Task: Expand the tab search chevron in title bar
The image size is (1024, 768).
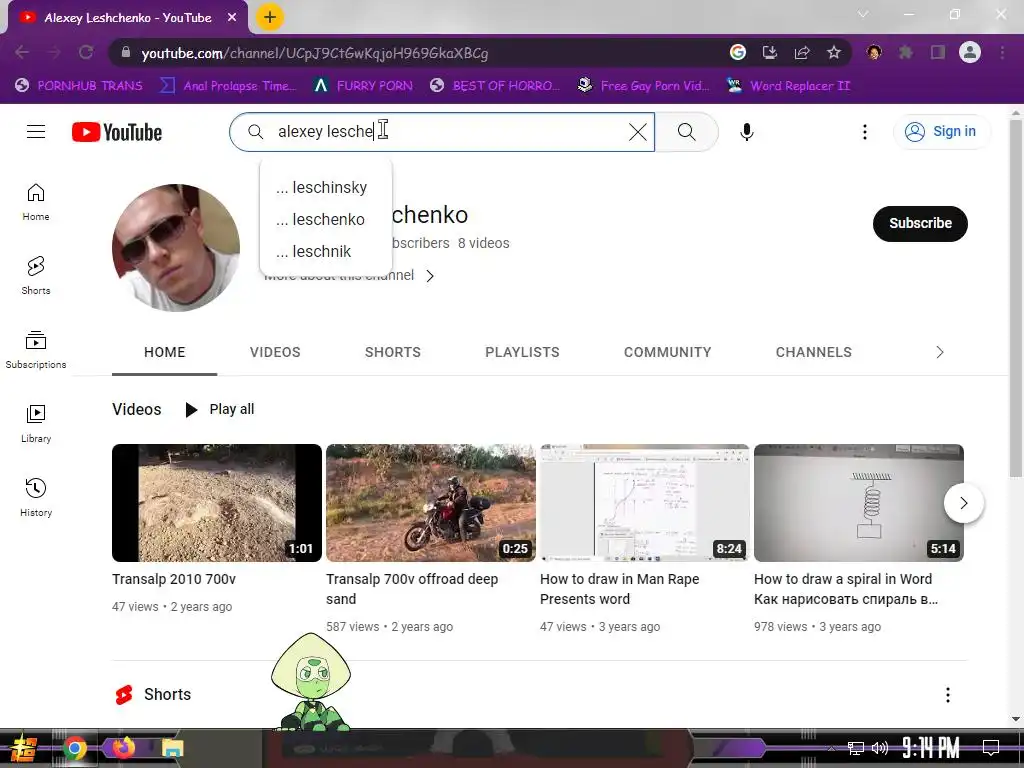Action: (863, 14)
